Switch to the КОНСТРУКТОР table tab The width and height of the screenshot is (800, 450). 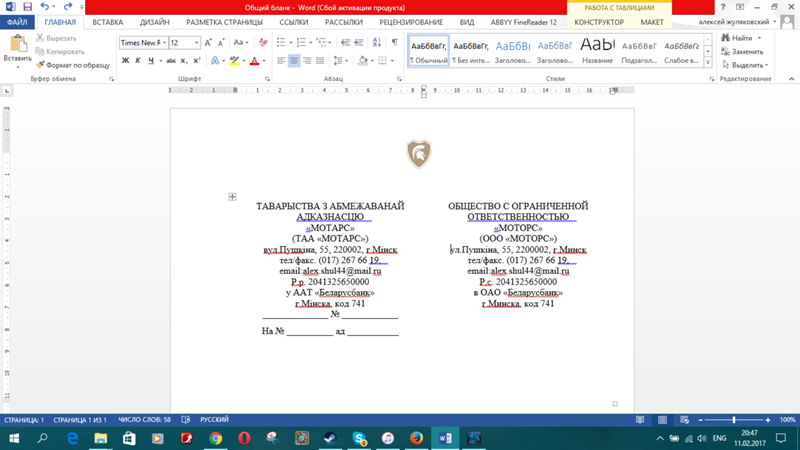click(599, 22)
